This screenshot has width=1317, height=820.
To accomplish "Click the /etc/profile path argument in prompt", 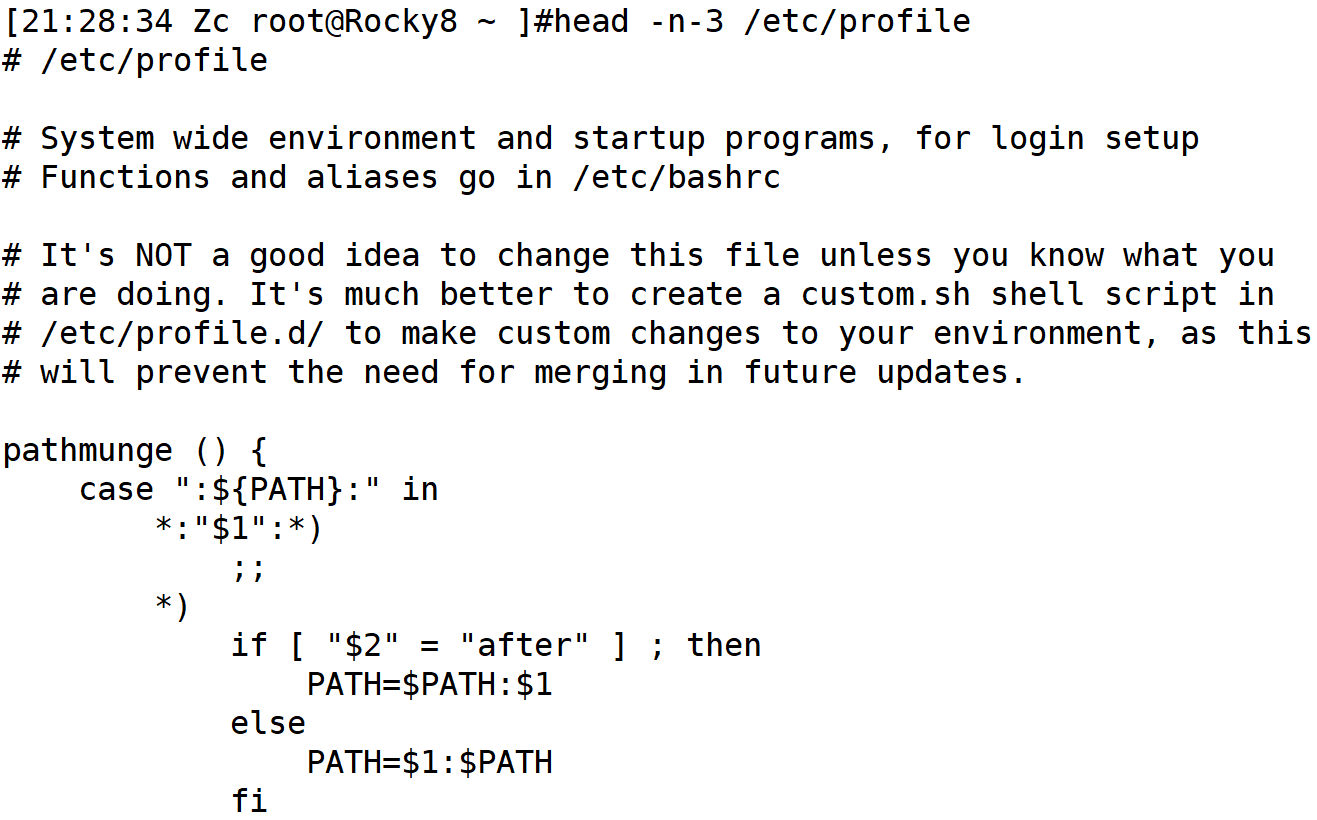I will 857,21.
